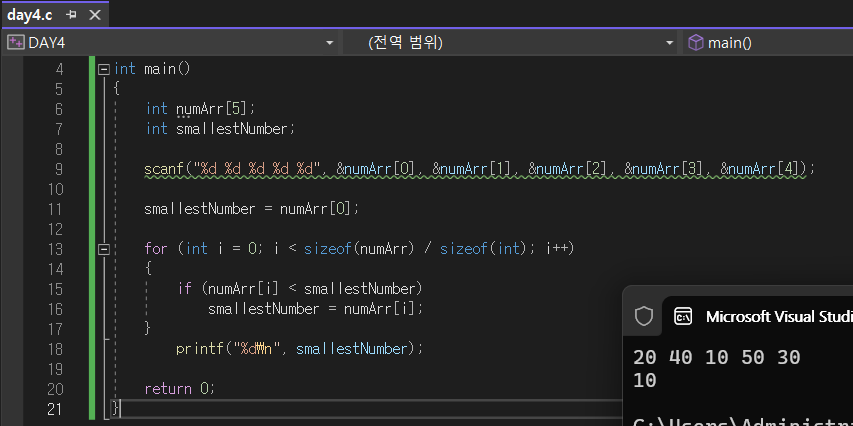Click the for keyword on line 13
This screenshot has height=426, width=853.
click(156, 249)
